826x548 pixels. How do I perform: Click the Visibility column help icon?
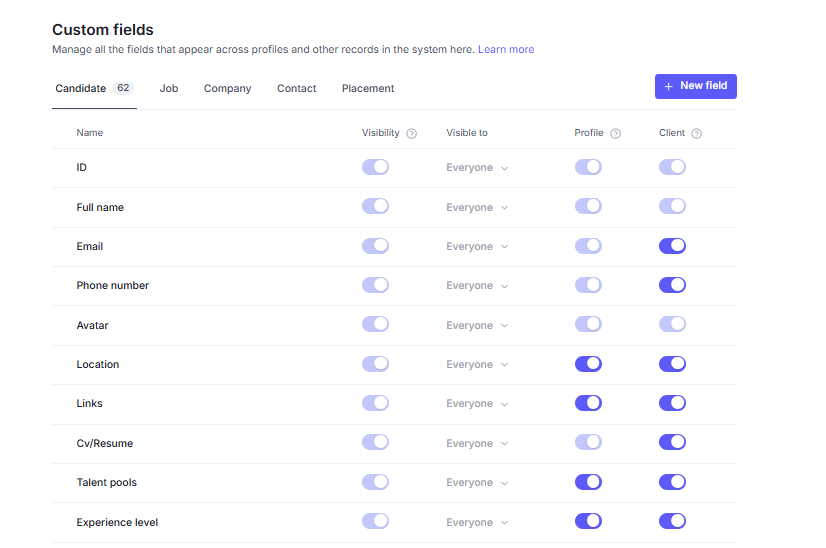point(412,134)
